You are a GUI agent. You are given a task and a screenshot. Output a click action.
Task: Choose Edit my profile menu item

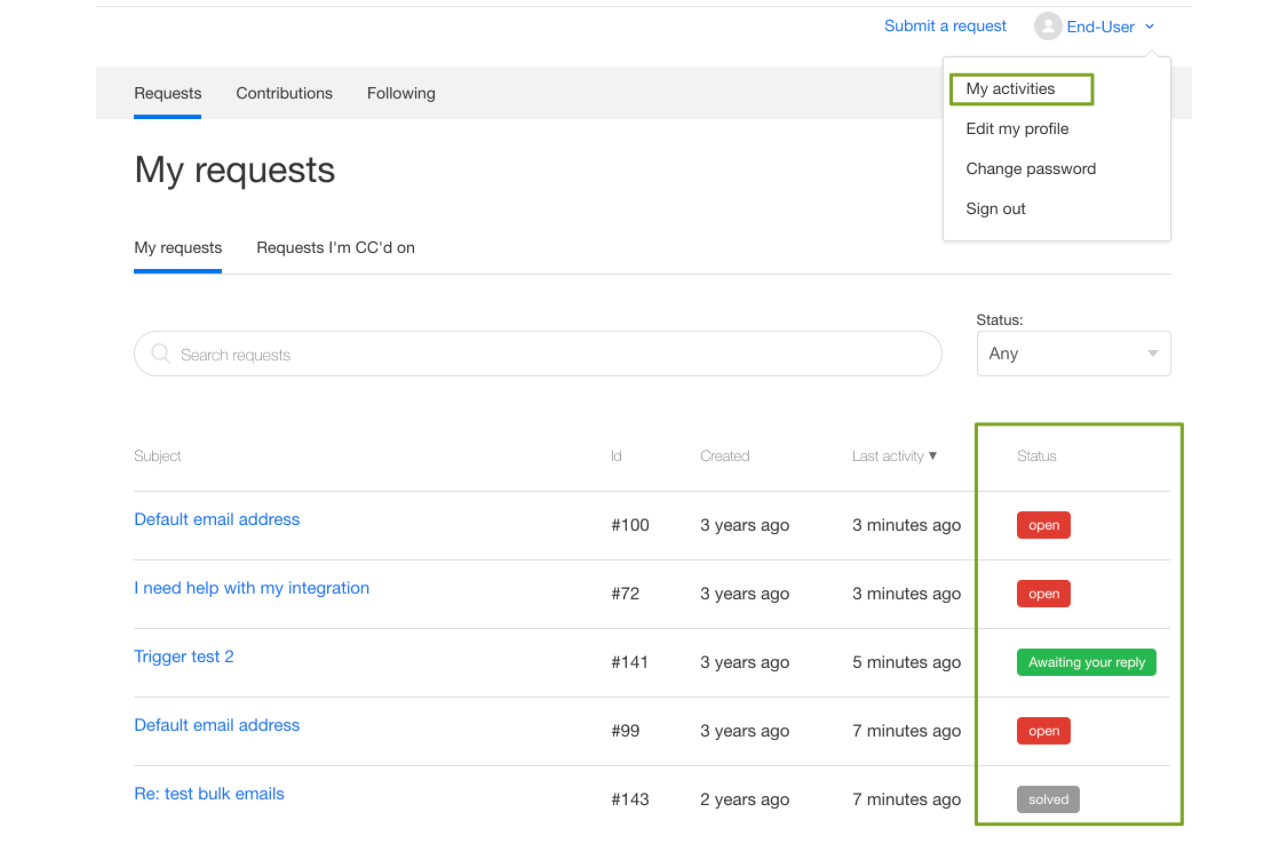[1017, 129]
